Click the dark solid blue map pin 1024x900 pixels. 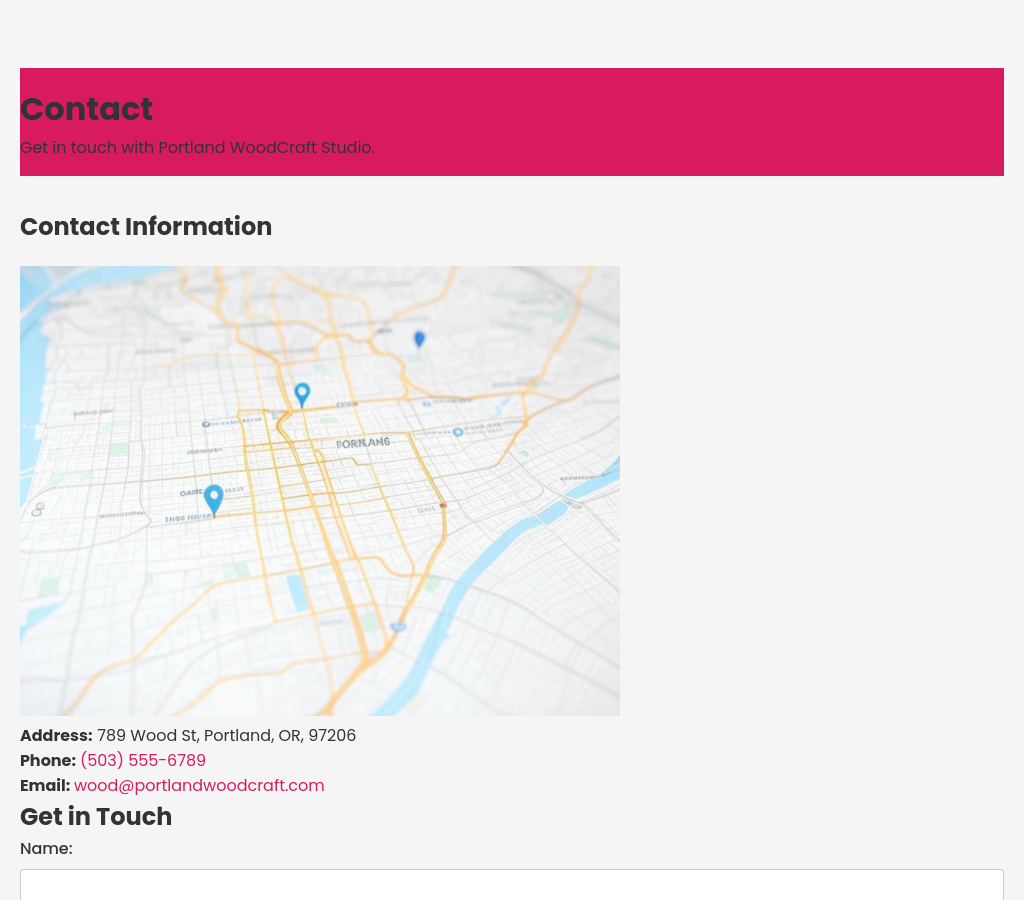point(419,339)
